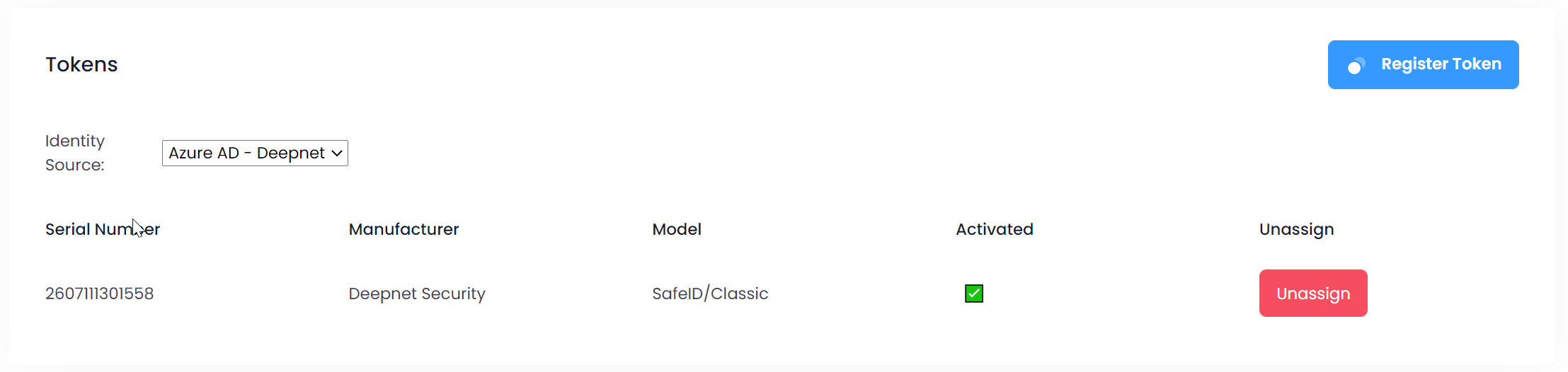Viewport: 1568px width, 372px height.
Task: Select the Manufacturer column header
Action: coord(404,229)
